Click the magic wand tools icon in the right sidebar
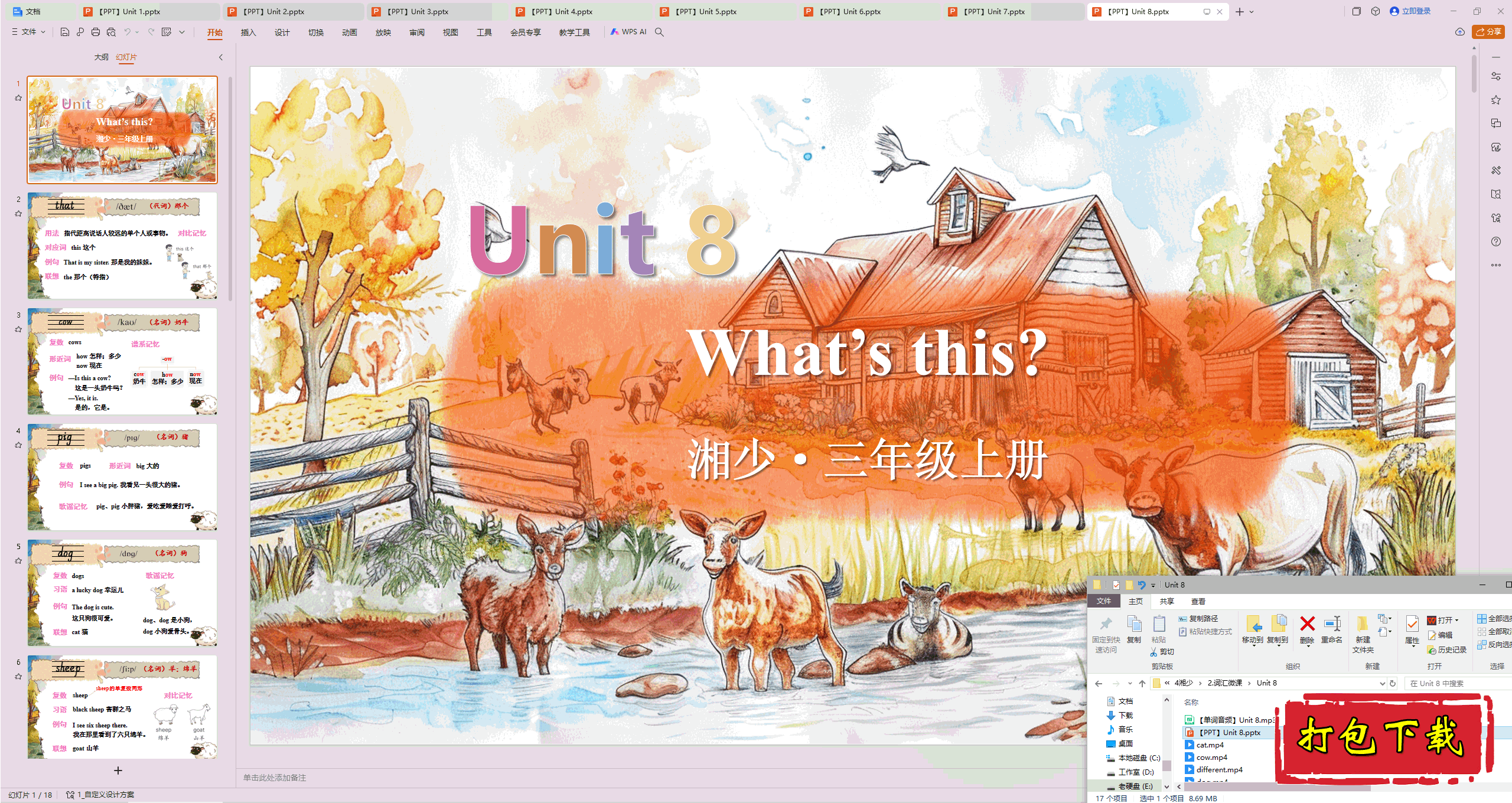The width and height of the screenshot is (1512, 803). tap(1495, 171)
